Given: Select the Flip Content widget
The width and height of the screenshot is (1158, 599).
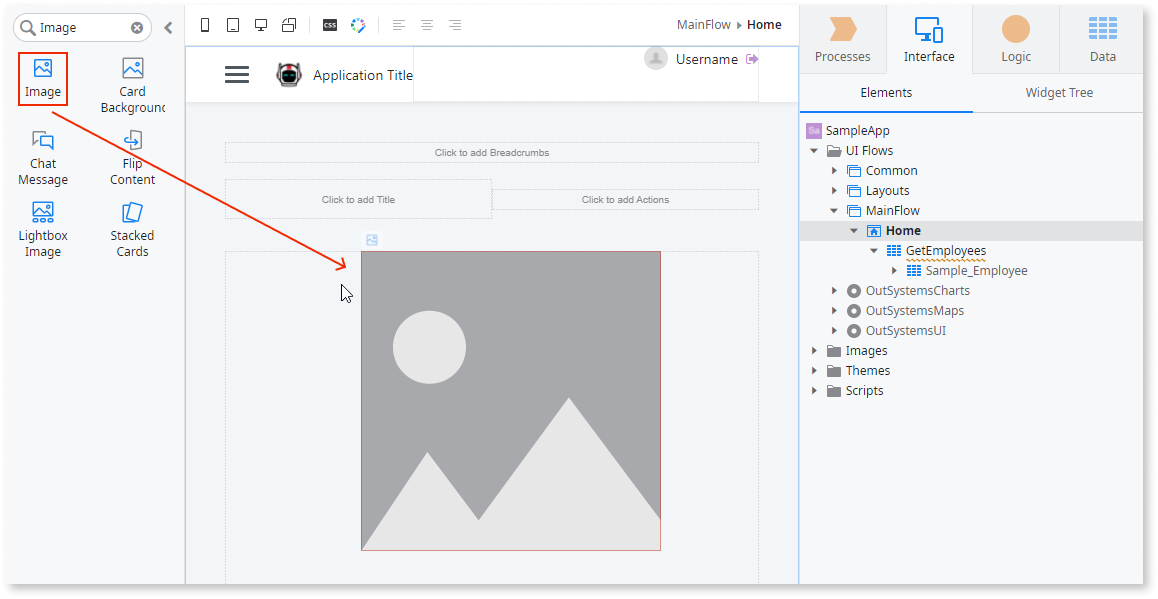Looking at the screenshot, I should pyautogui.click(x=132, y=156).
